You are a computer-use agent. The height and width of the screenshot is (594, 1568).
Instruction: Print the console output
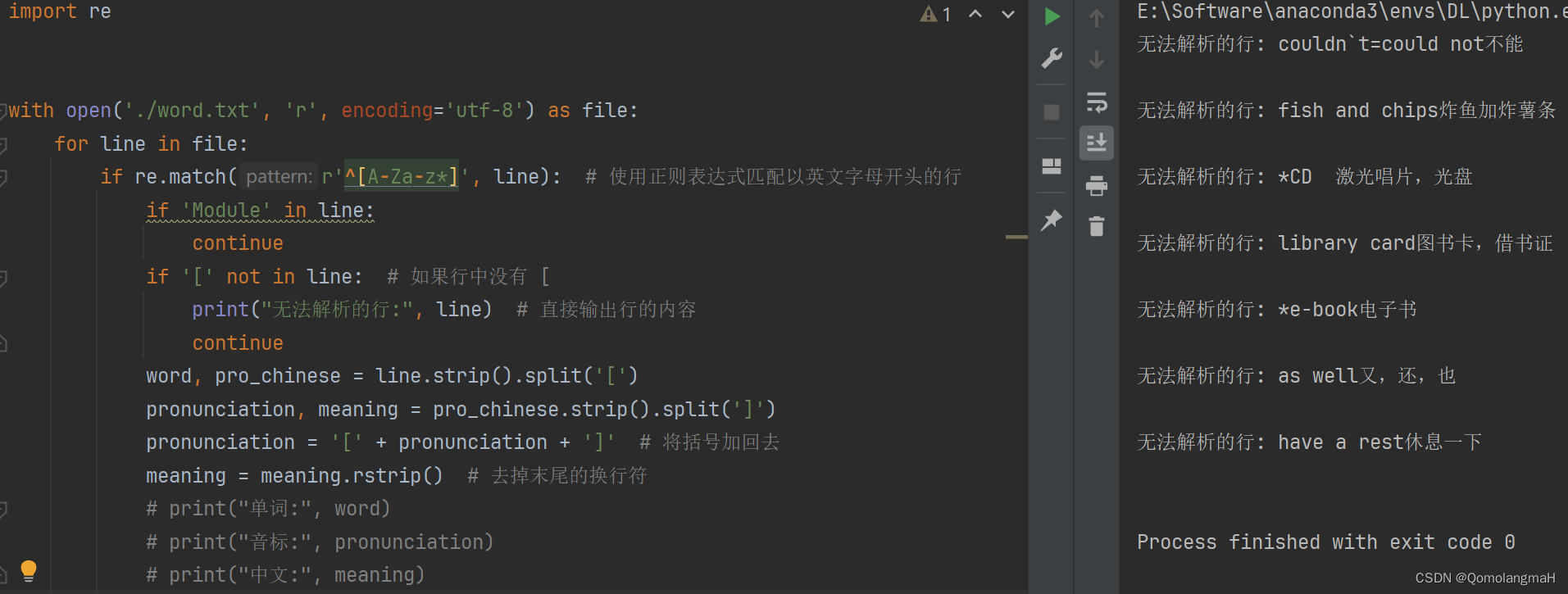(x=1097, y=186)
